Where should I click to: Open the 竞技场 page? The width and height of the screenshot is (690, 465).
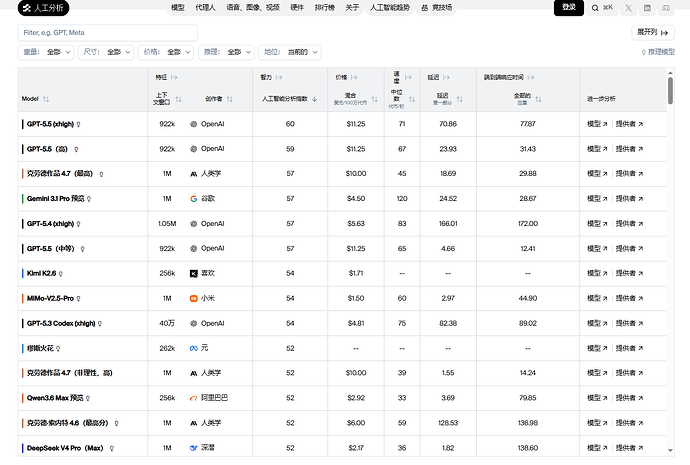437,7
